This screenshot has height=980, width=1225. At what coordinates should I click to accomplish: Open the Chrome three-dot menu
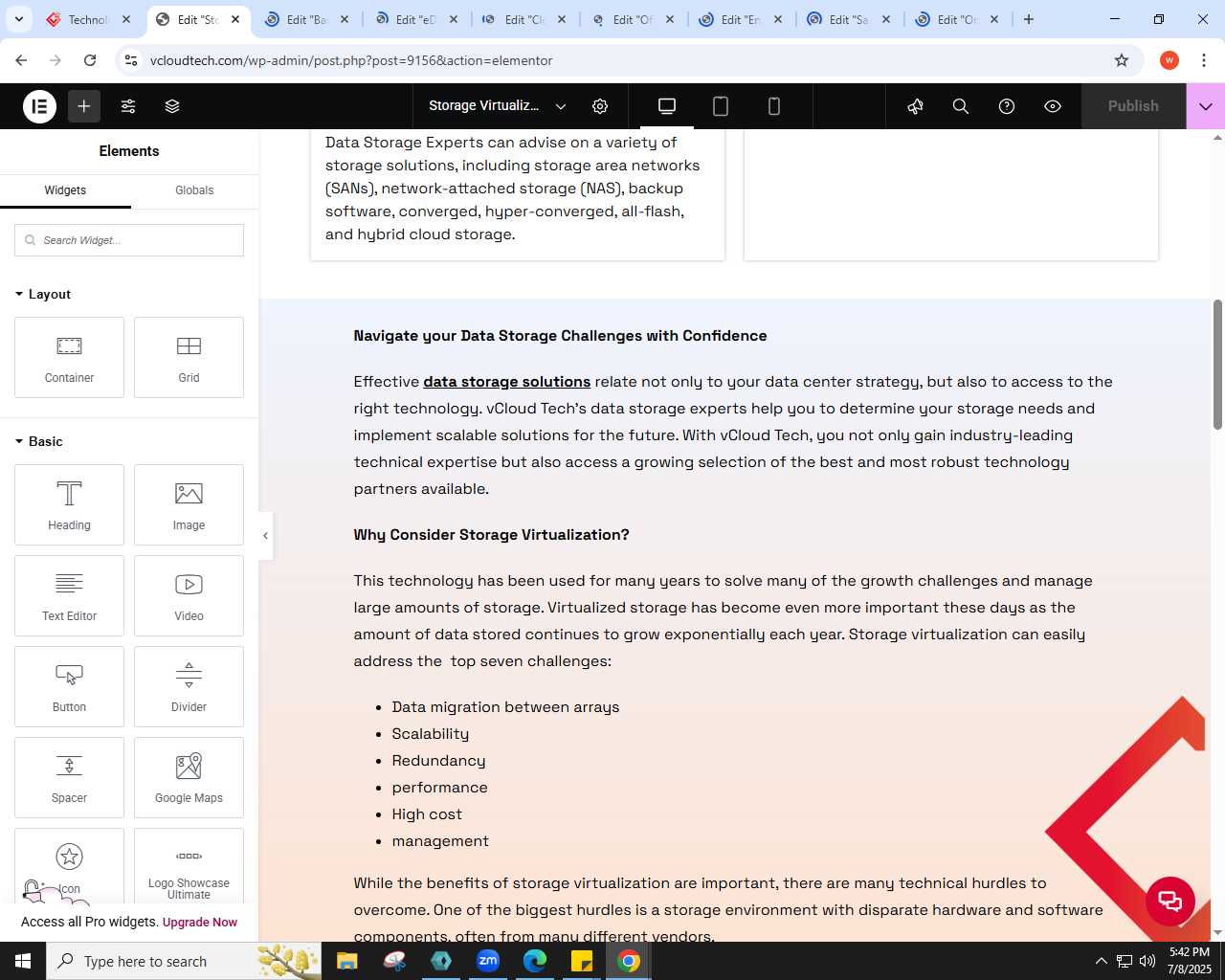click(1203, 60)
